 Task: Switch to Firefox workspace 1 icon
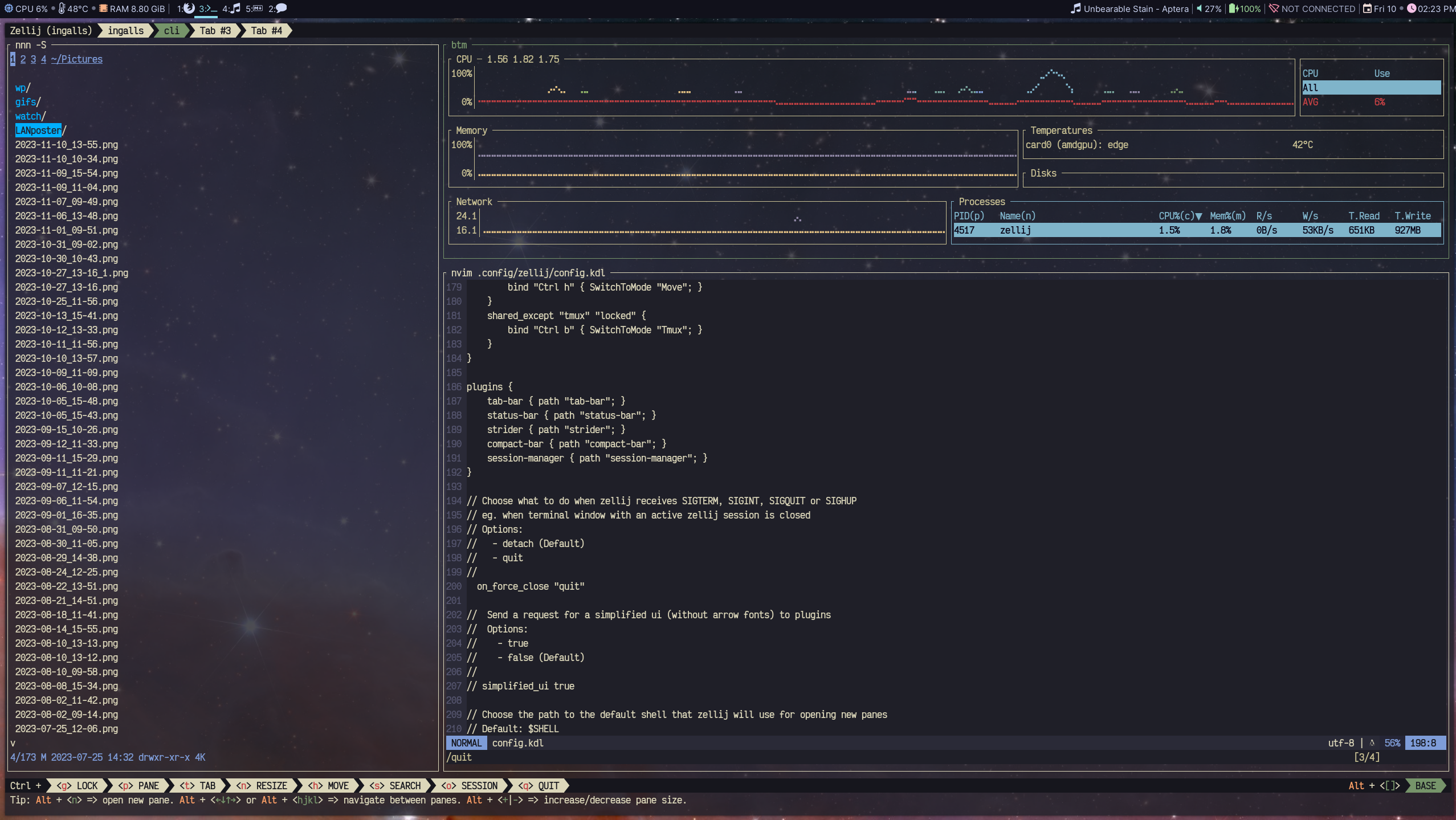tap(189, 9)
